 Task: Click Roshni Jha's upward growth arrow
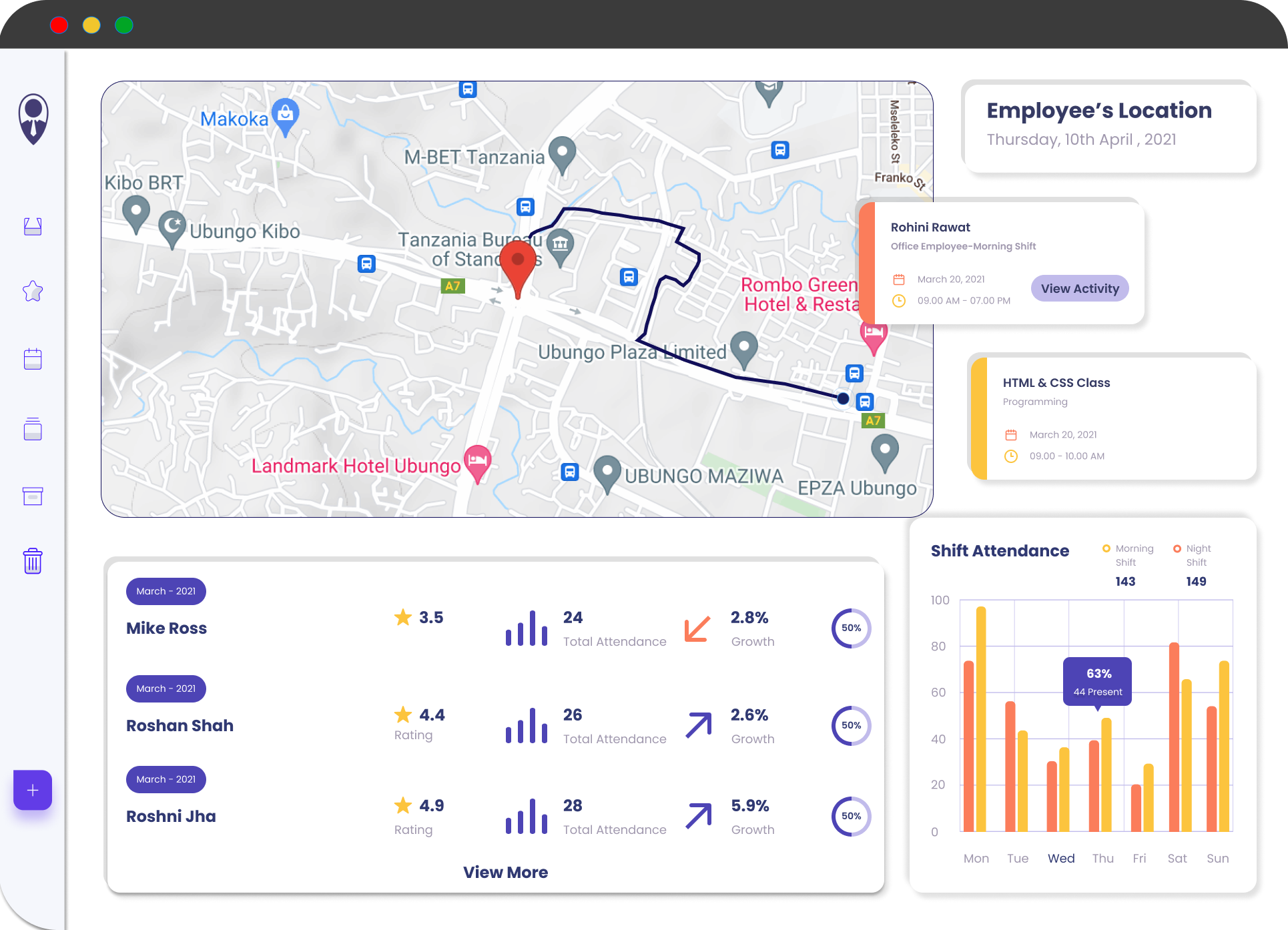(x=699, y=816)
